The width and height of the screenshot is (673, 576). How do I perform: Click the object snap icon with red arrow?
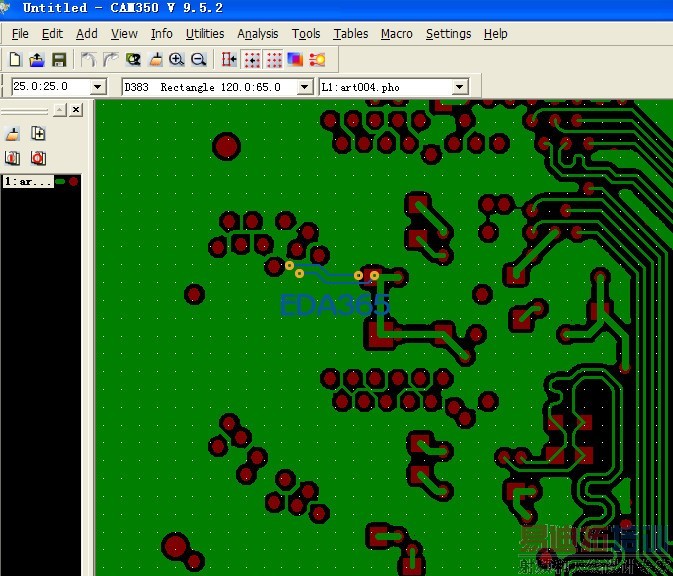point(229,59)
